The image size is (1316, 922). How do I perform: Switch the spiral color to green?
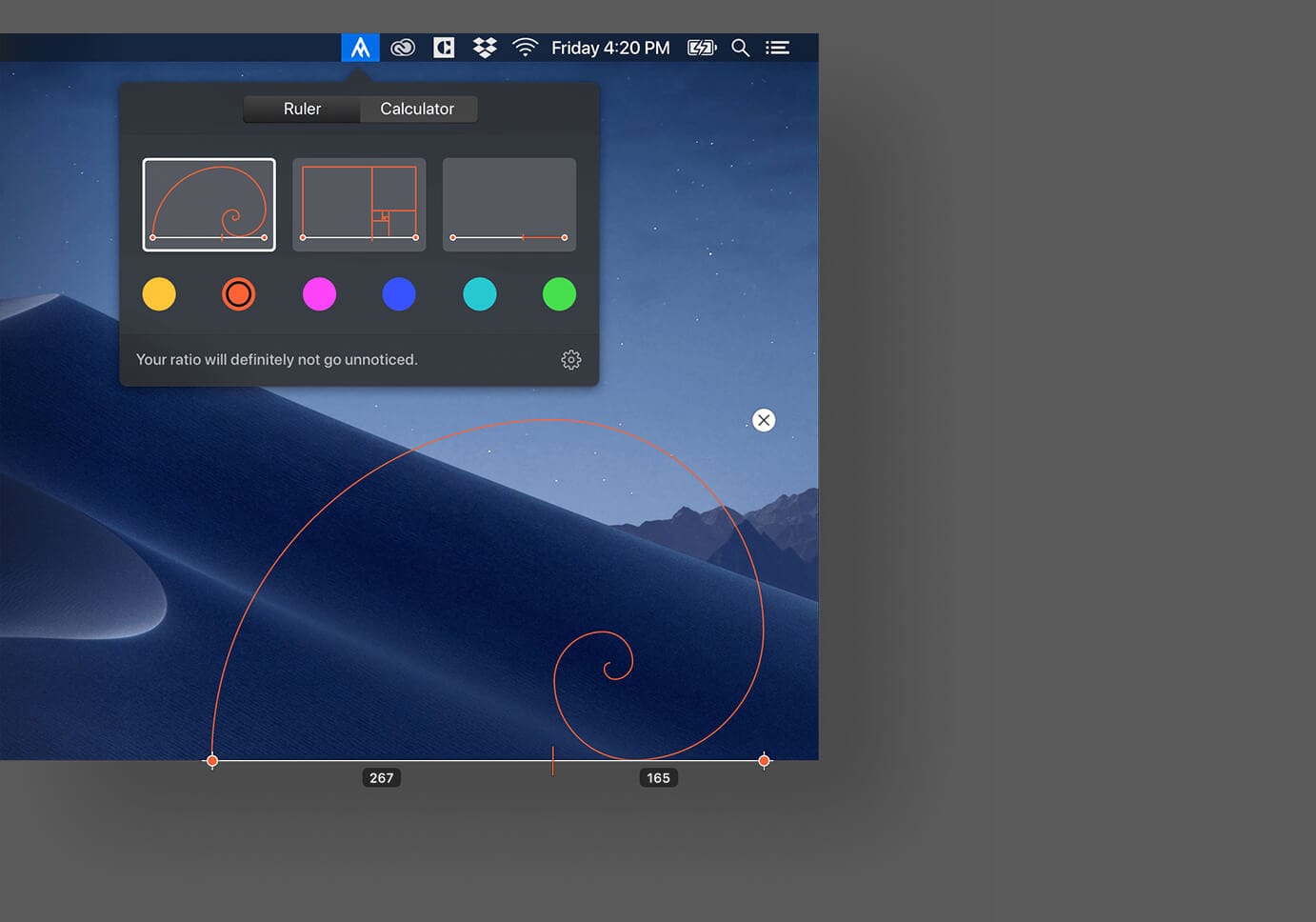coord(559,294)
